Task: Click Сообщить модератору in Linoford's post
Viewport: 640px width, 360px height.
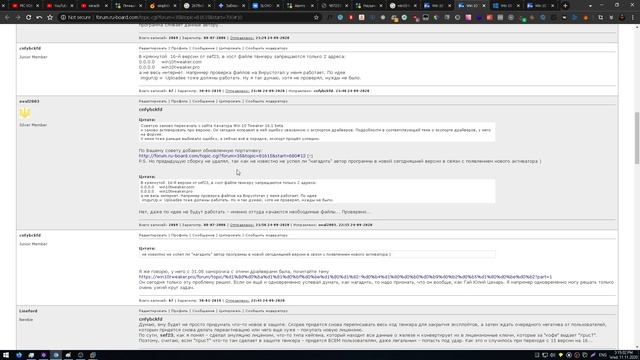Action: tap(266, 311)
